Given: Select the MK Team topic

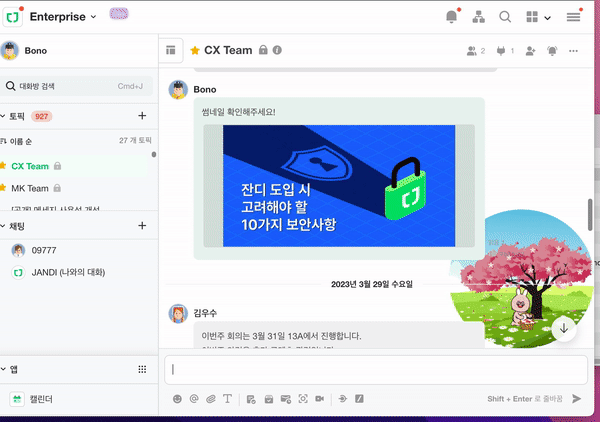Looking at the screenshot, I should 73,188.
